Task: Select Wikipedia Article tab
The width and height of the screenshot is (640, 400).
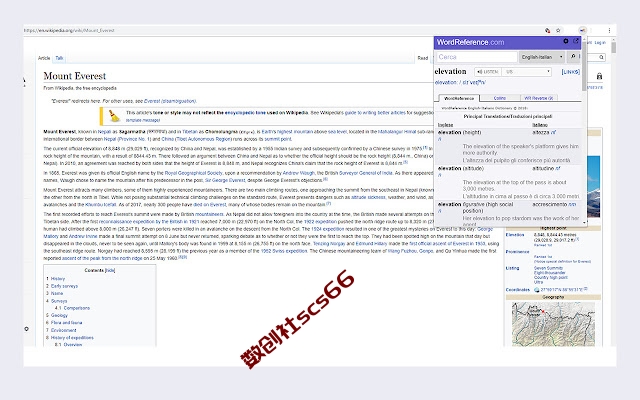Action: [x=44, y=58]
